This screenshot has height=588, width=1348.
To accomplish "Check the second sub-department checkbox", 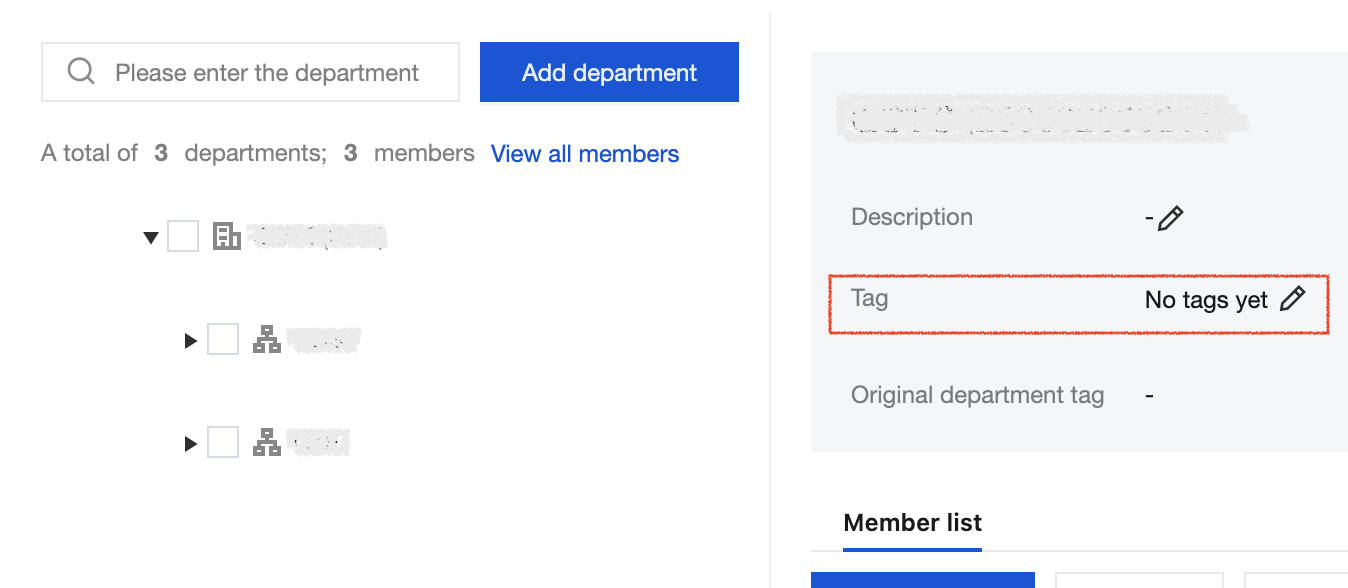I will coord(223,442).
